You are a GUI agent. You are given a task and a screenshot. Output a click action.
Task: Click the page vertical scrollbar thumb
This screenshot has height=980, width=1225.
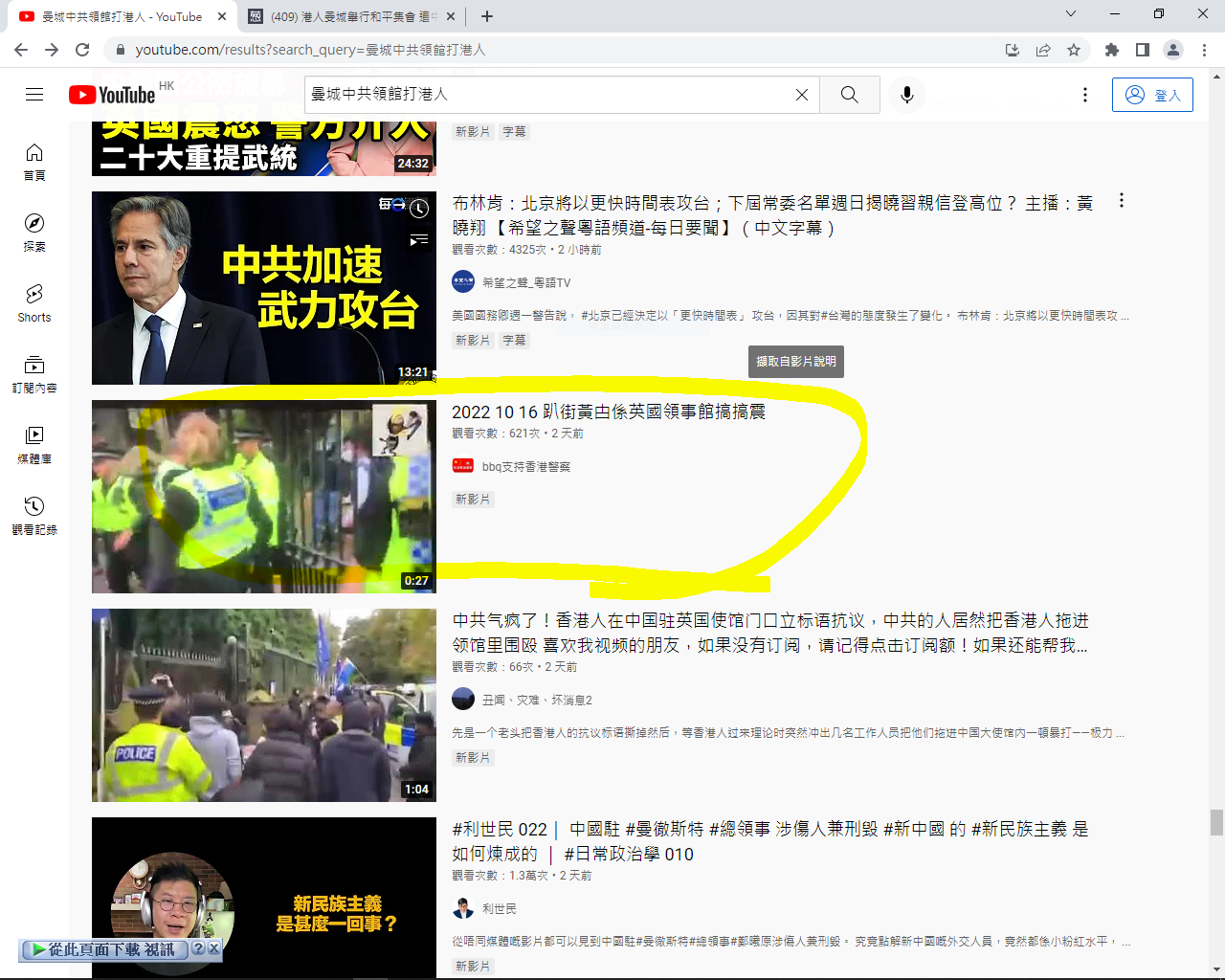1216,822
